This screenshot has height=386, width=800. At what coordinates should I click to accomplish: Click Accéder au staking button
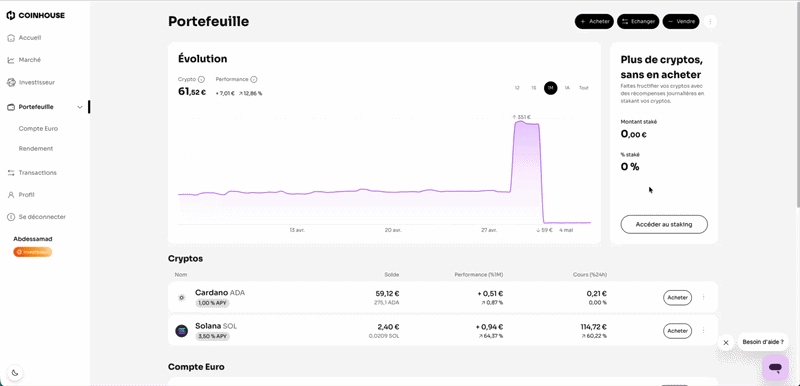click(x=664, y=224)
